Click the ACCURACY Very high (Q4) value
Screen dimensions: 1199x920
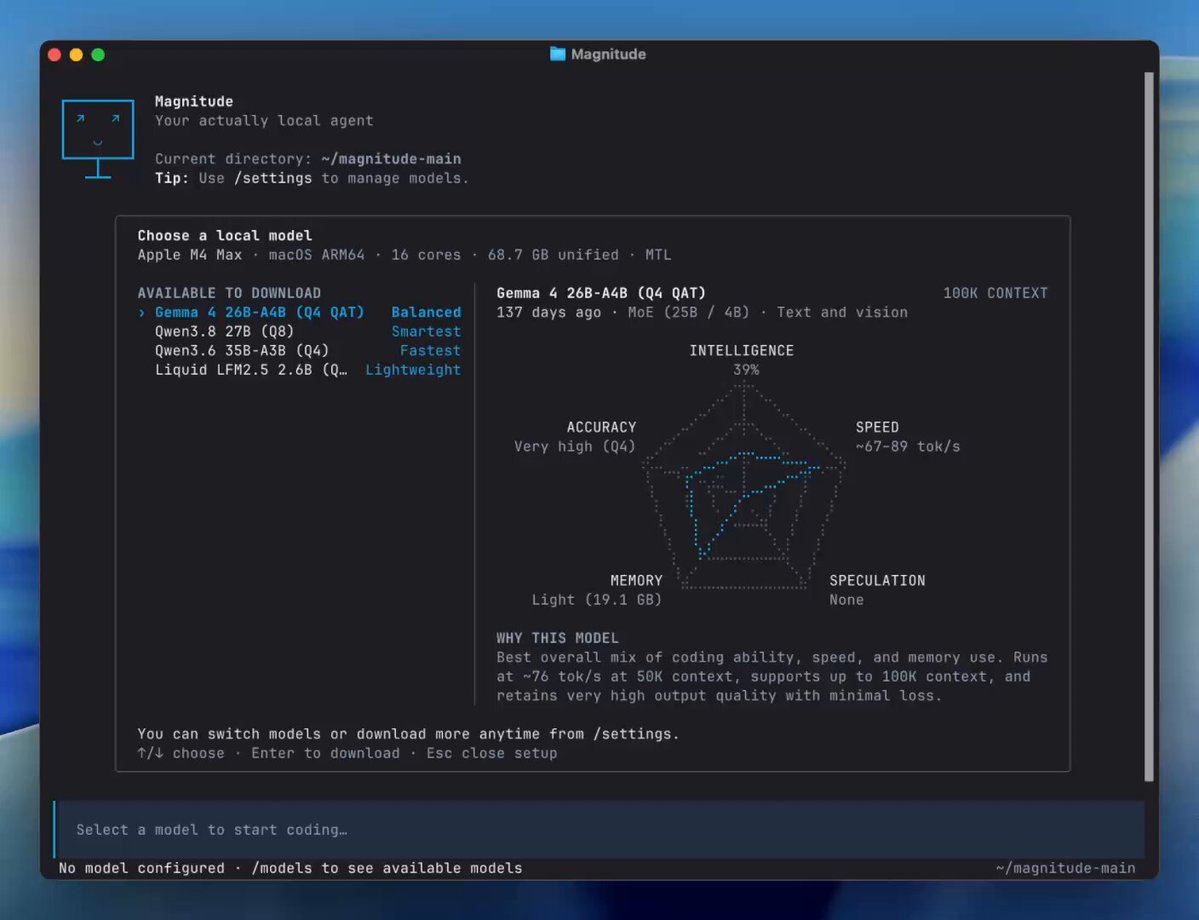pyautogui.click(x=574, y=447)
